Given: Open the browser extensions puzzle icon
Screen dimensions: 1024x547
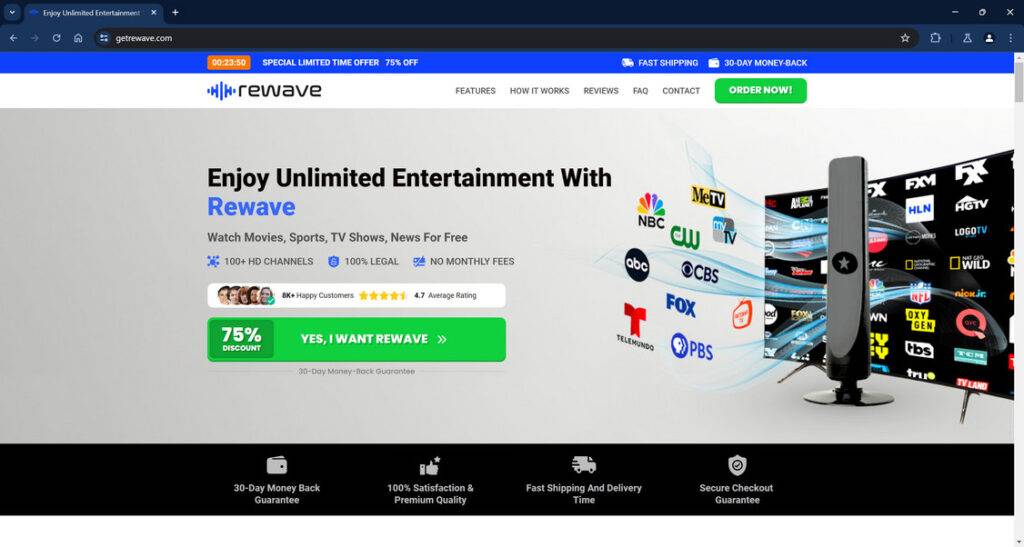Looking at the screenshot, I should [x=935, y=38].
